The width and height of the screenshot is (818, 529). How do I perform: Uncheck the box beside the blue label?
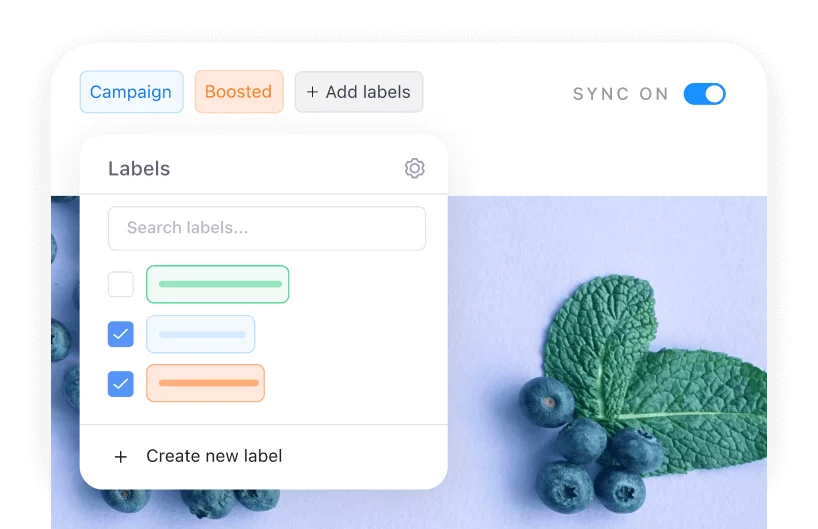tap(121, 334)
